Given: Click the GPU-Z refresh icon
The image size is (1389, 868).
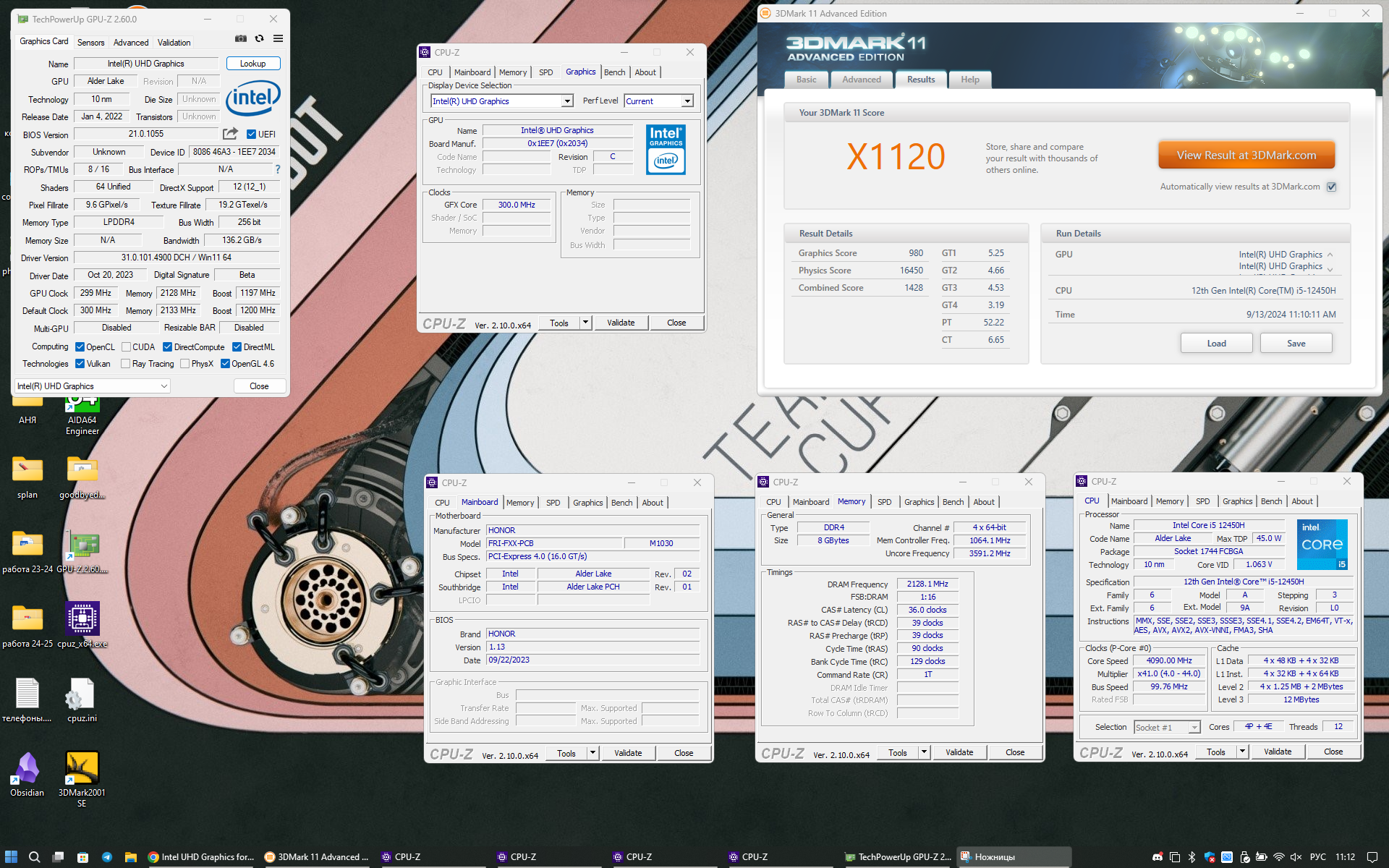Looking at the screenshot, I should (x=260, y=39).
